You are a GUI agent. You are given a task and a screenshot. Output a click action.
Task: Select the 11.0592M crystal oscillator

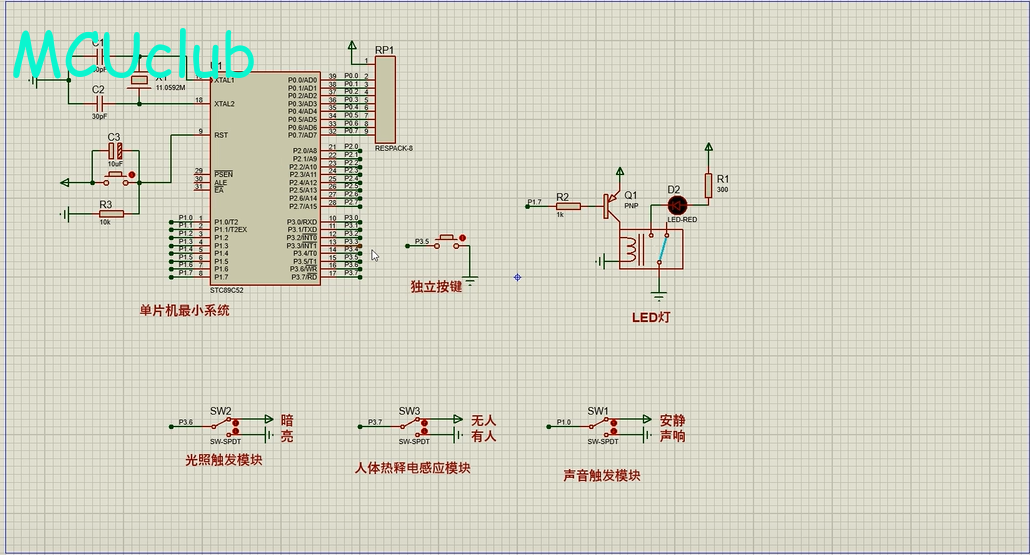140,80
